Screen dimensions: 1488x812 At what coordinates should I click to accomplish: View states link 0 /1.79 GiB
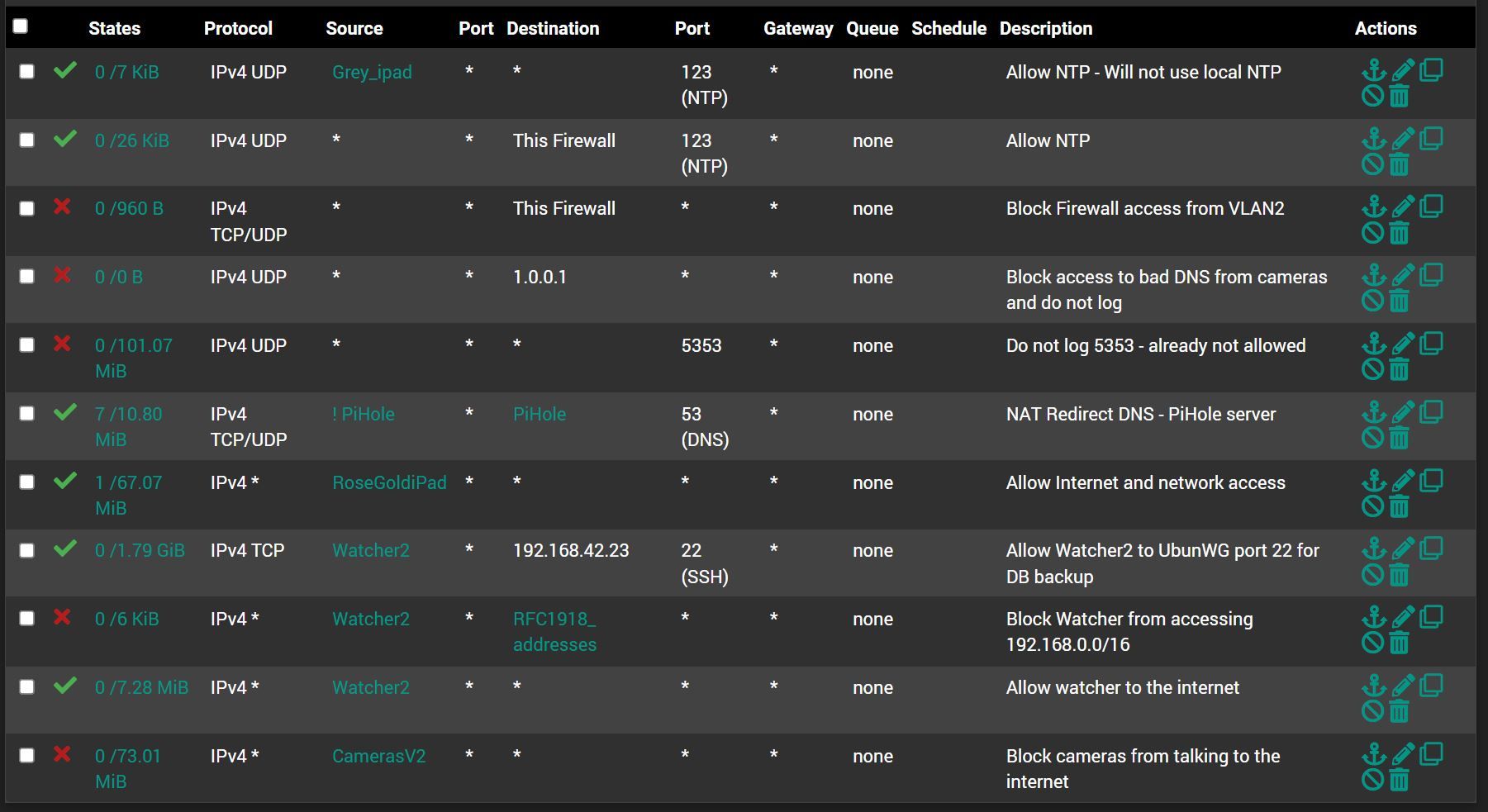tap(140, 550)
